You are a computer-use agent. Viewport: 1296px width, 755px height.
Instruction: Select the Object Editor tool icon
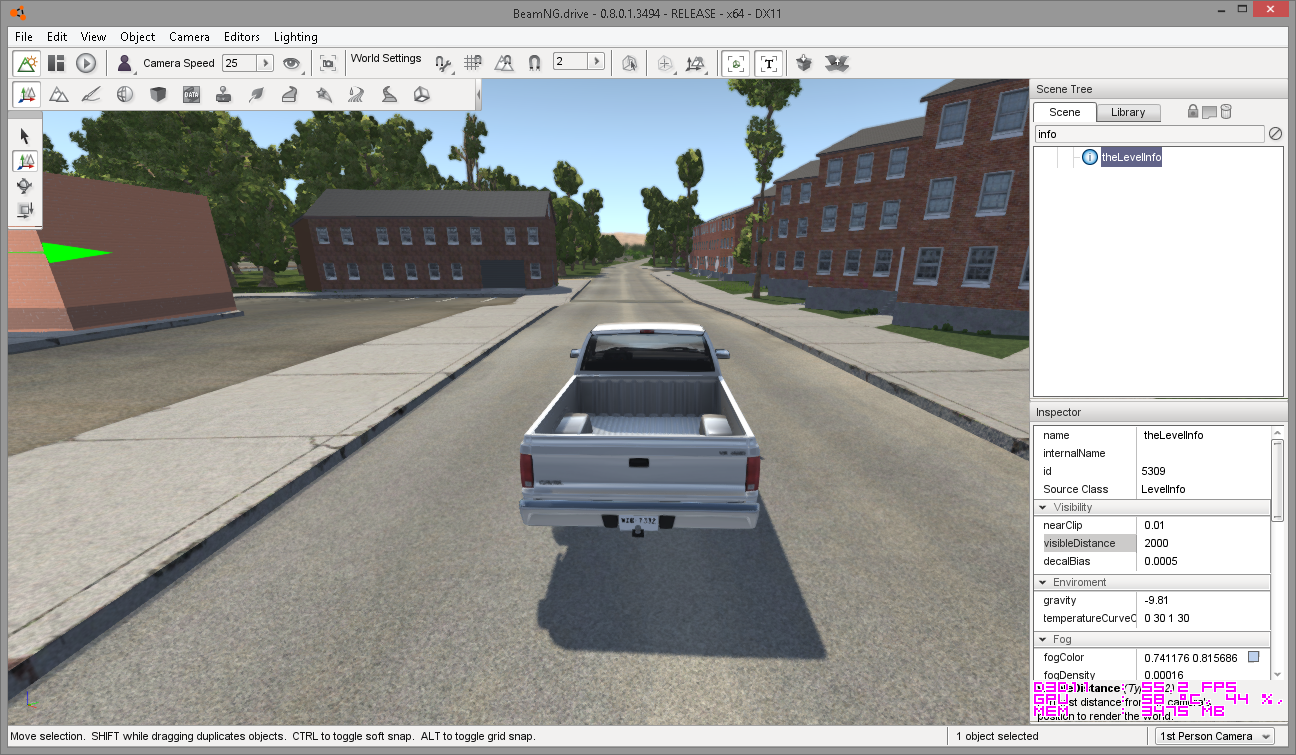click(27, 94)
